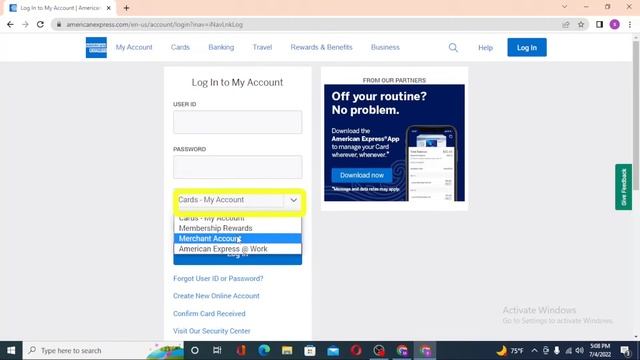Show hidden tray icons chevron
Screen dimensions: 640x360
point(534,351)
